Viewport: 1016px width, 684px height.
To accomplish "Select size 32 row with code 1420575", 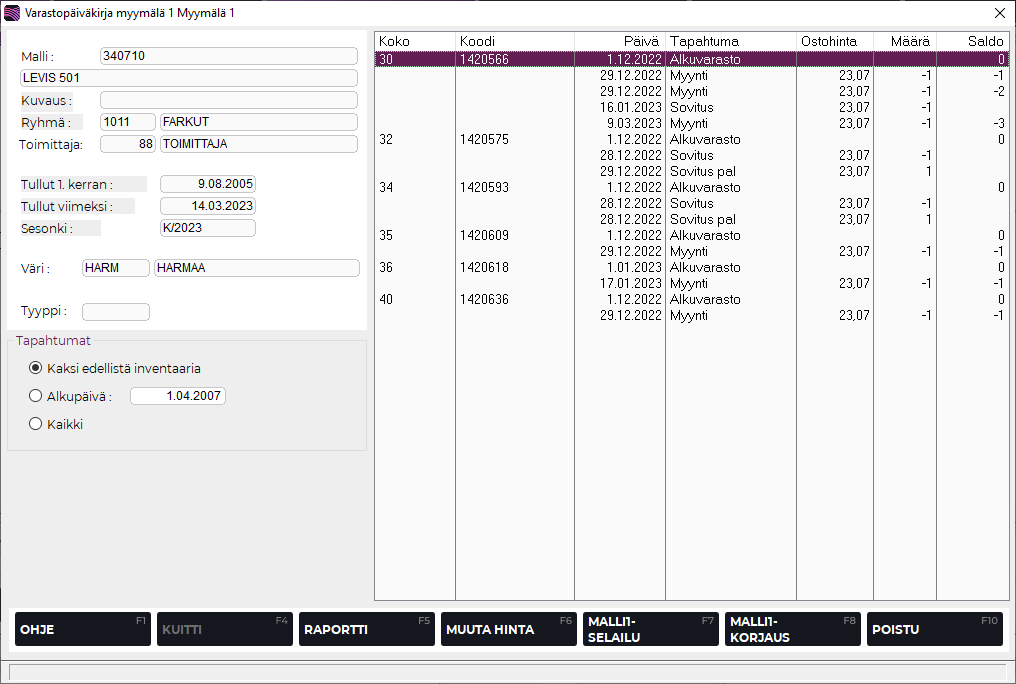I will pos(483,139).
